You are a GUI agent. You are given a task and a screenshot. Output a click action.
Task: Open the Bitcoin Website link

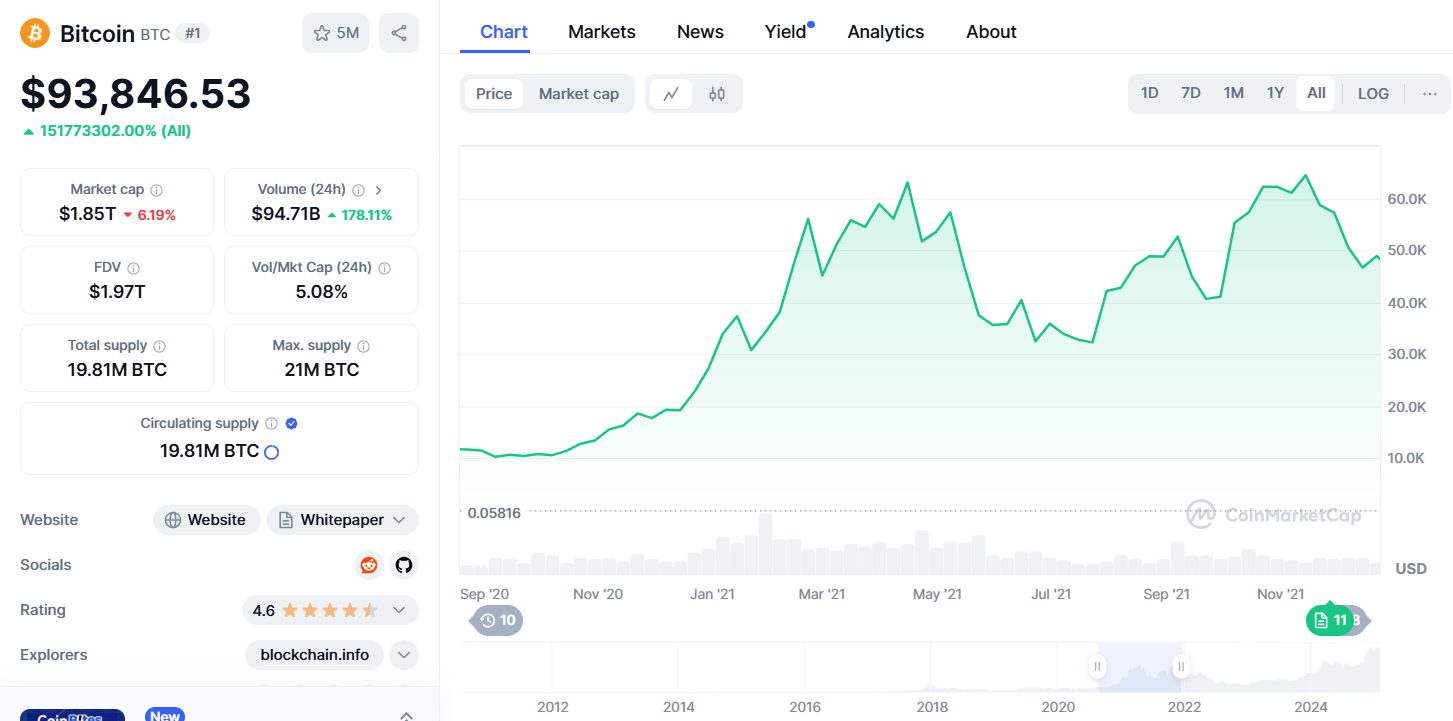point(206,520)
